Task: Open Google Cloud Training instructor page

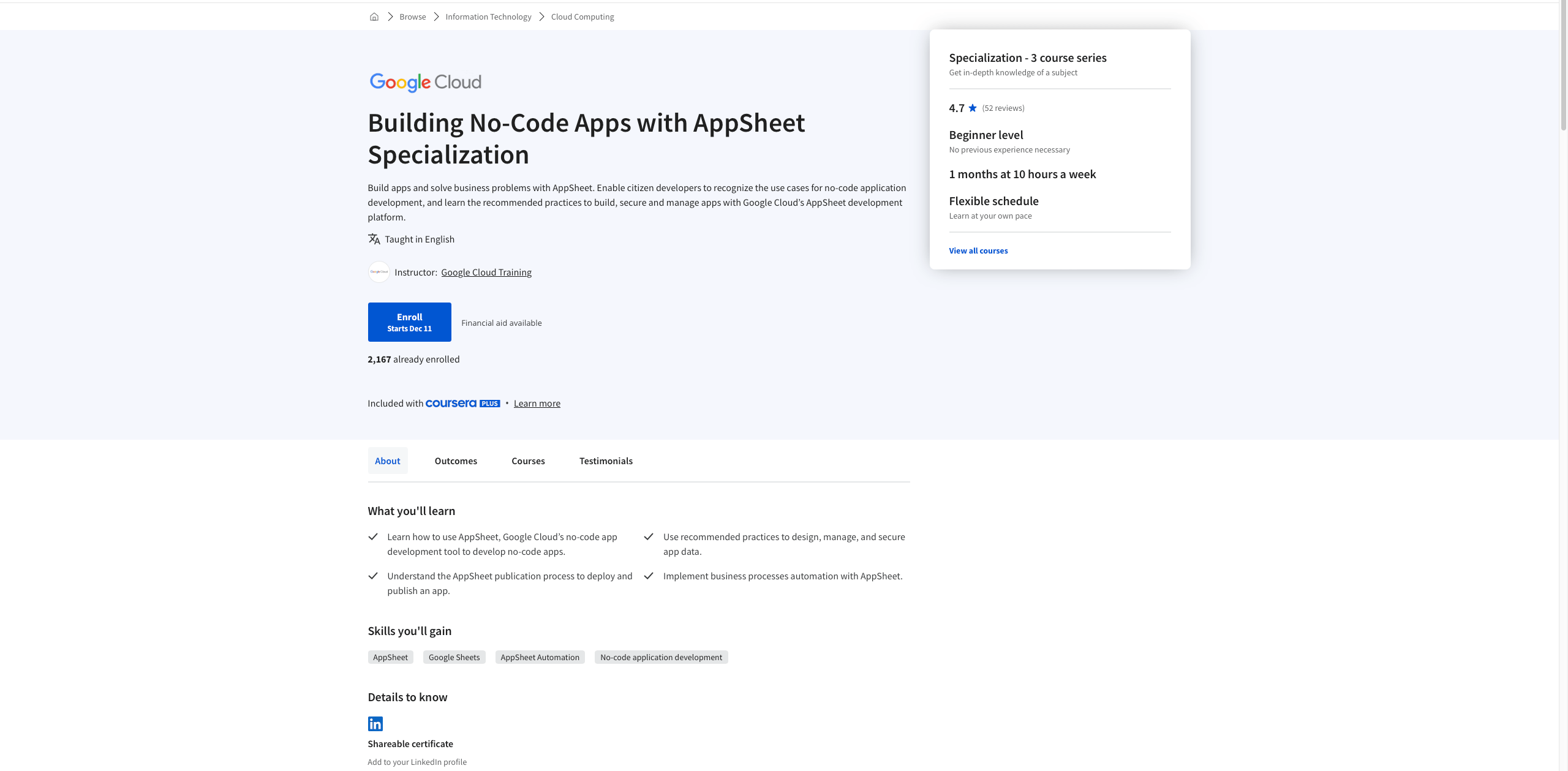Action: [x=486, y=273]
